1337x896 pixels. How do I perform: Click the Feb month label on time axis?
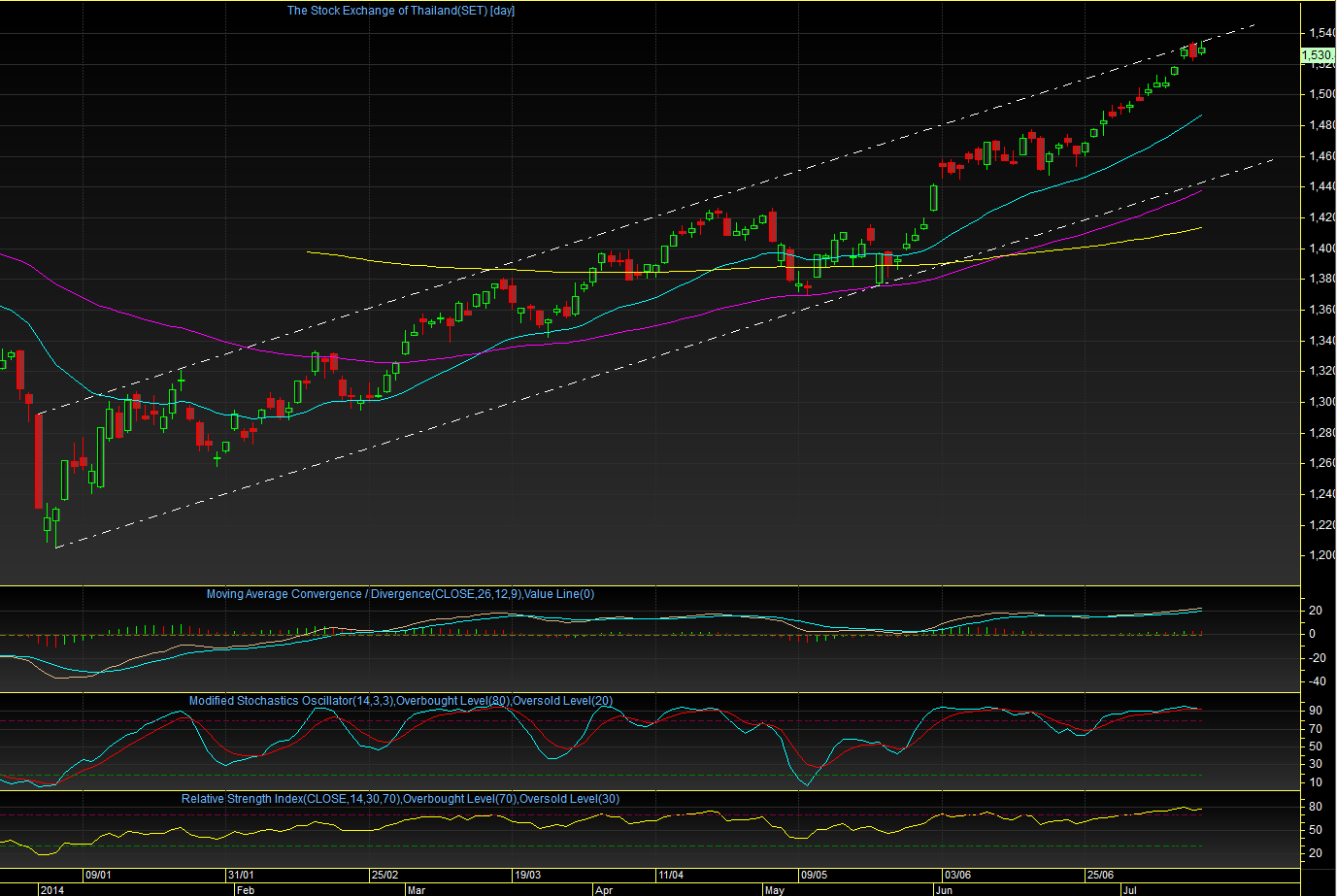click(246, 889)
